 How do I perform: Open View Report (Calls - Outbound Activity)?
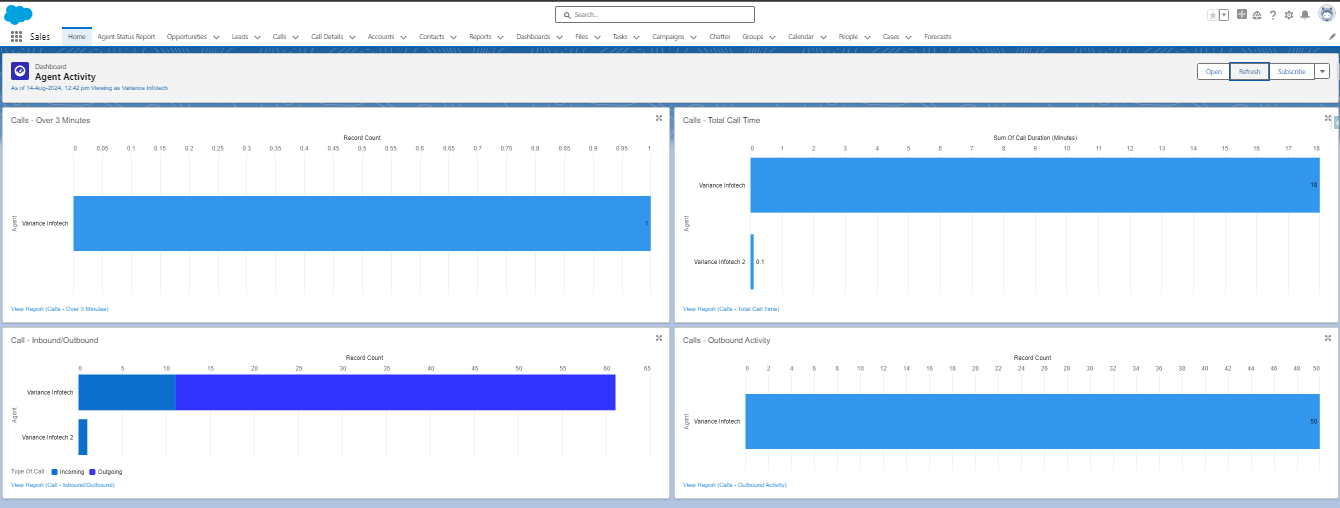[735, 485]
